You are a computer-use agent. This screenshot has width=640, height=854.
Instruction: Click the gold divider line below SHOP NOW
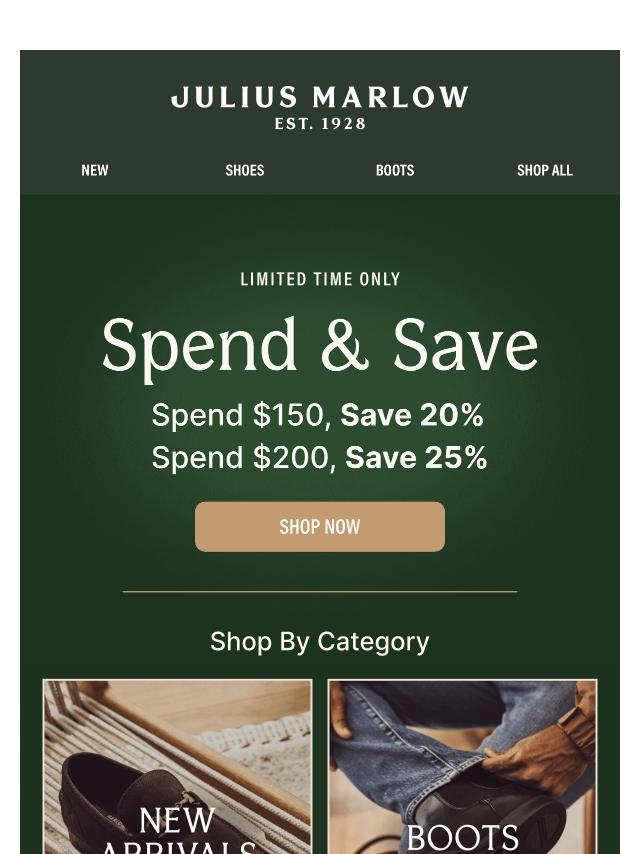pyautogui.click(x=320, y=591)
